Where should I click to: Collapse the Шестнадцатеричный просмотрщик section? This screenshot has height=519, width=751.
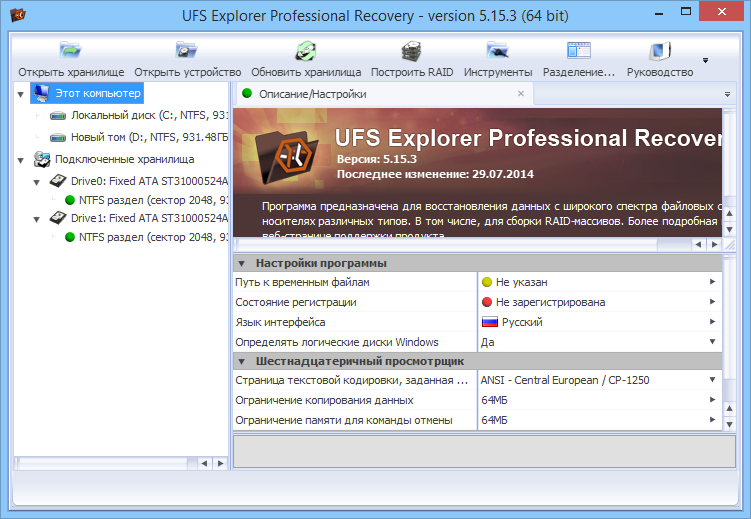pos(242,361)
